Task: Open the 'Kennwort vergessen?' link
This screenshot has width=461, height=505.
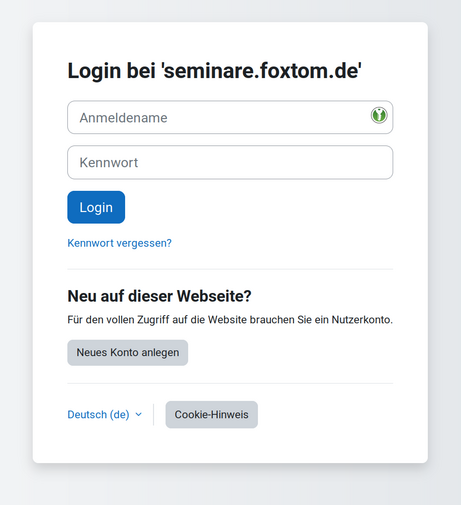Action: pyautogui.click(x=119, y=243)
